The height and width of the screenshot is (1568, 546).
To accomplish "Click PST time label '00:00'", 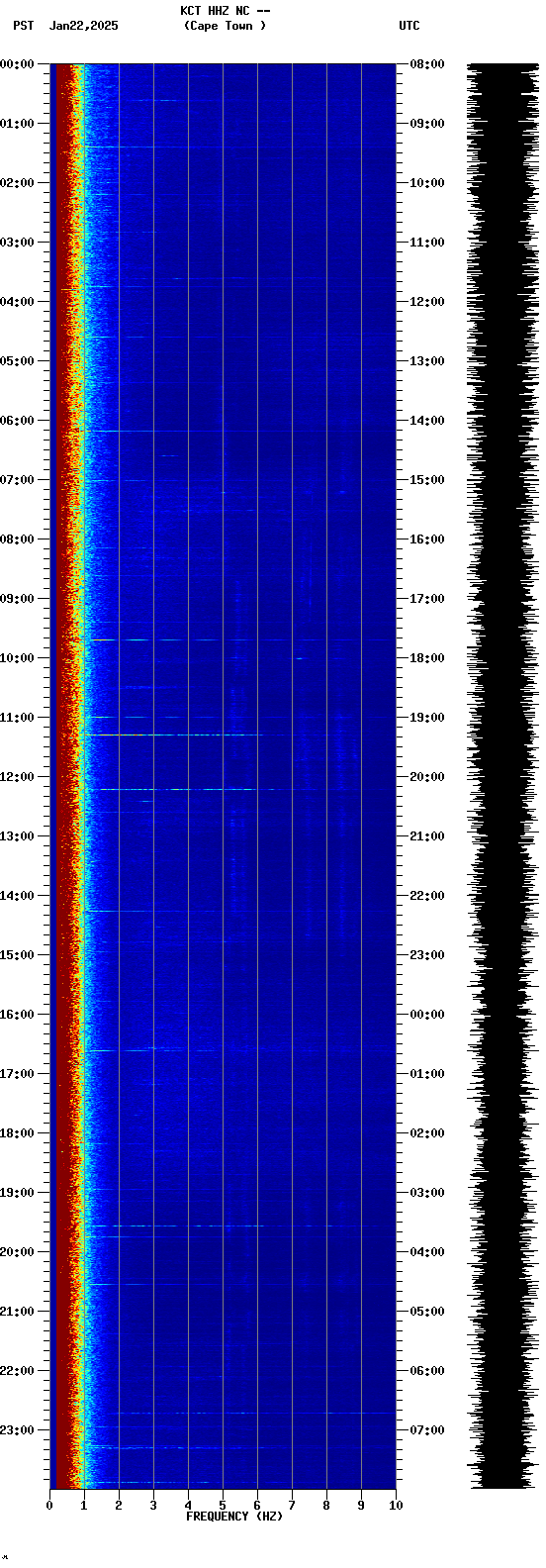I will click(x=17, y=64).
